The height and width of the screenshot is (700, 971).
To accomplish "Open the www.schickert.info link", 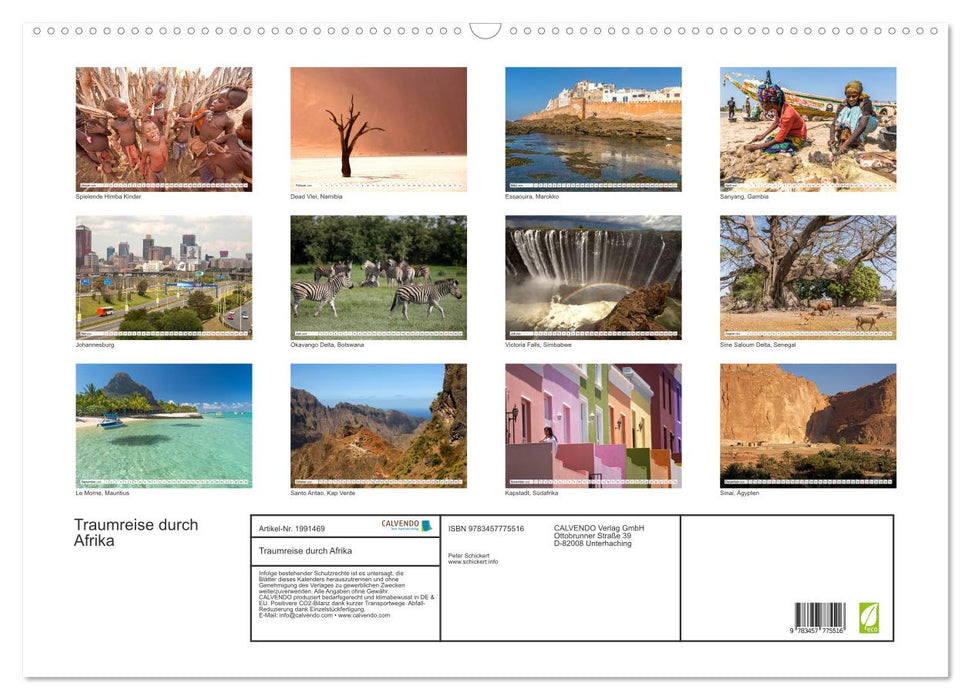I will pyautogui.click(x=472, y=561).
